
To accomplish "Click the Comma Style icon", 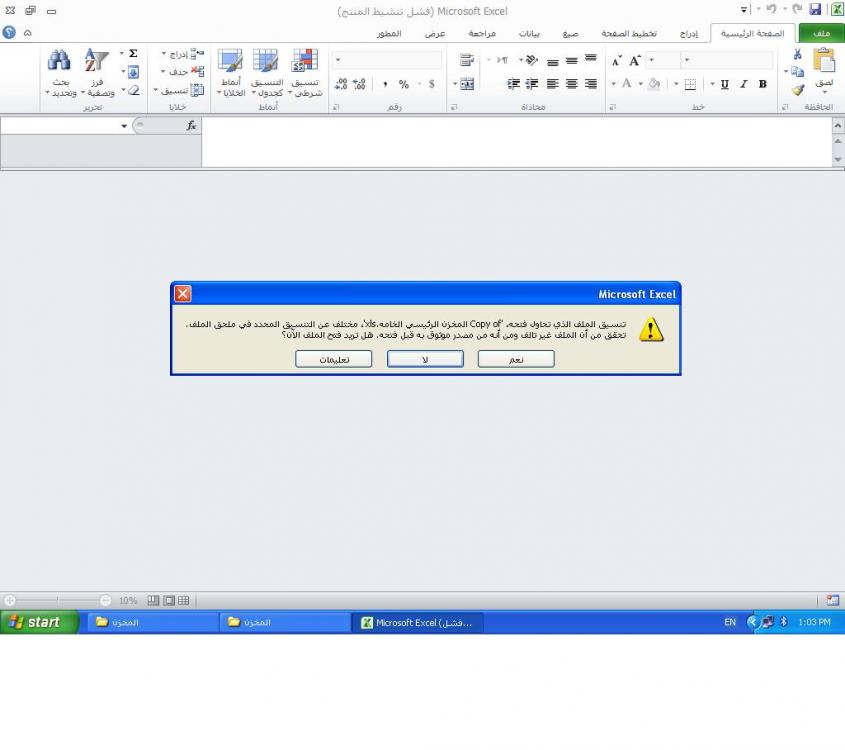I will pos(385,84).
